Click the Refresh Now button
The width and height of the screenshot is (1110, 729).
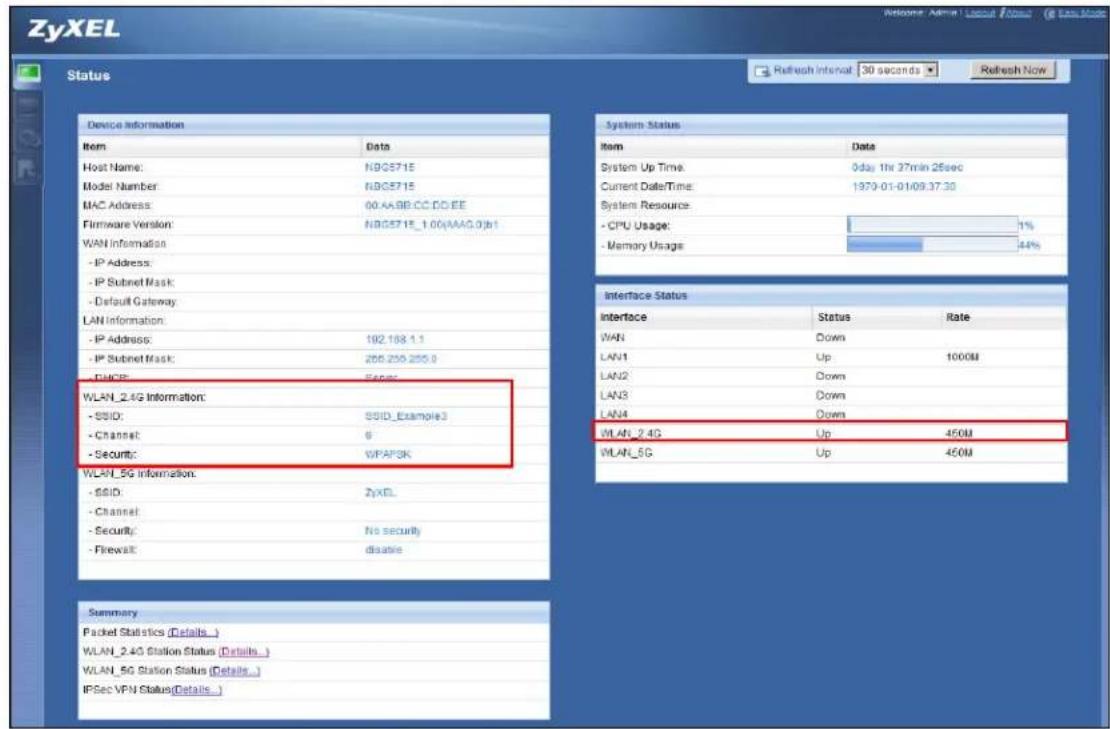click(1013, 70)
